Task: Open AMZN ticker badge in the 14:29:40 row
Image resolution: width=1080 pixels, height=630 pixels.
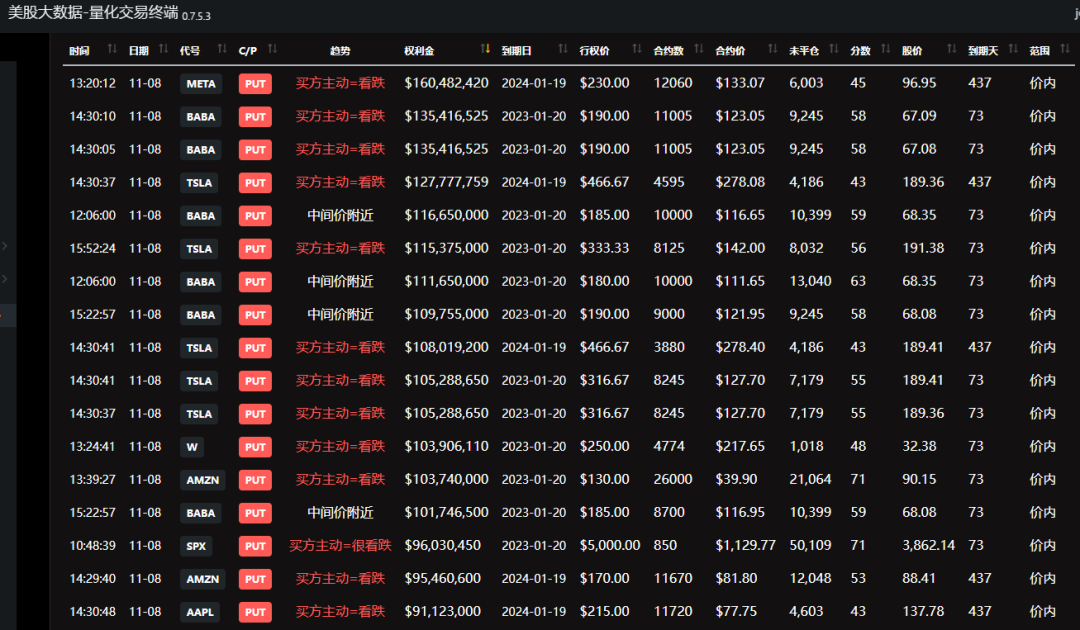Action: [x=202, y=580]
